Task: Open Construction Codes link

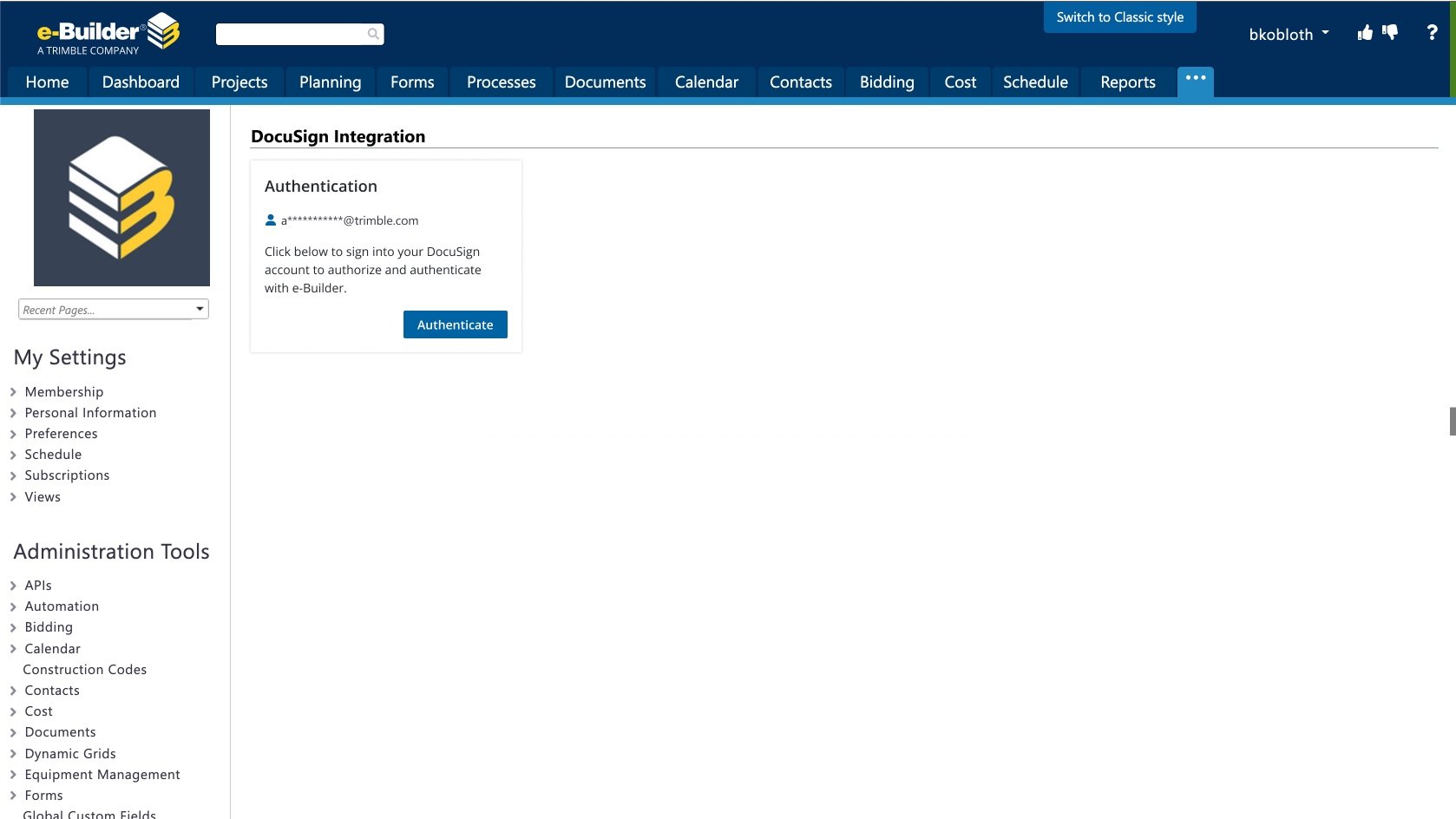Action: click(x=85, y=670)
